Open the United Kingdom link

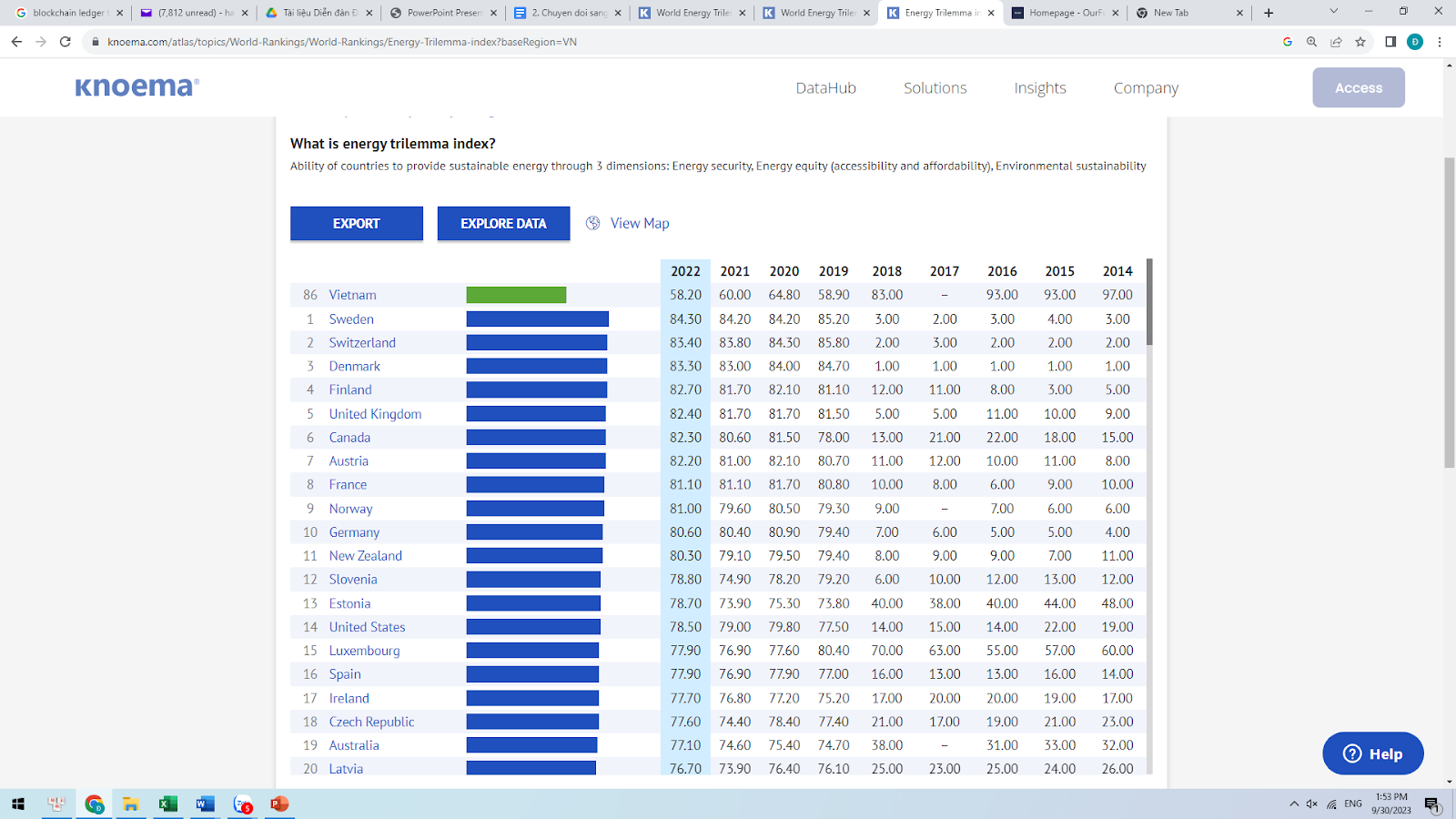click(x=375, y=414)
